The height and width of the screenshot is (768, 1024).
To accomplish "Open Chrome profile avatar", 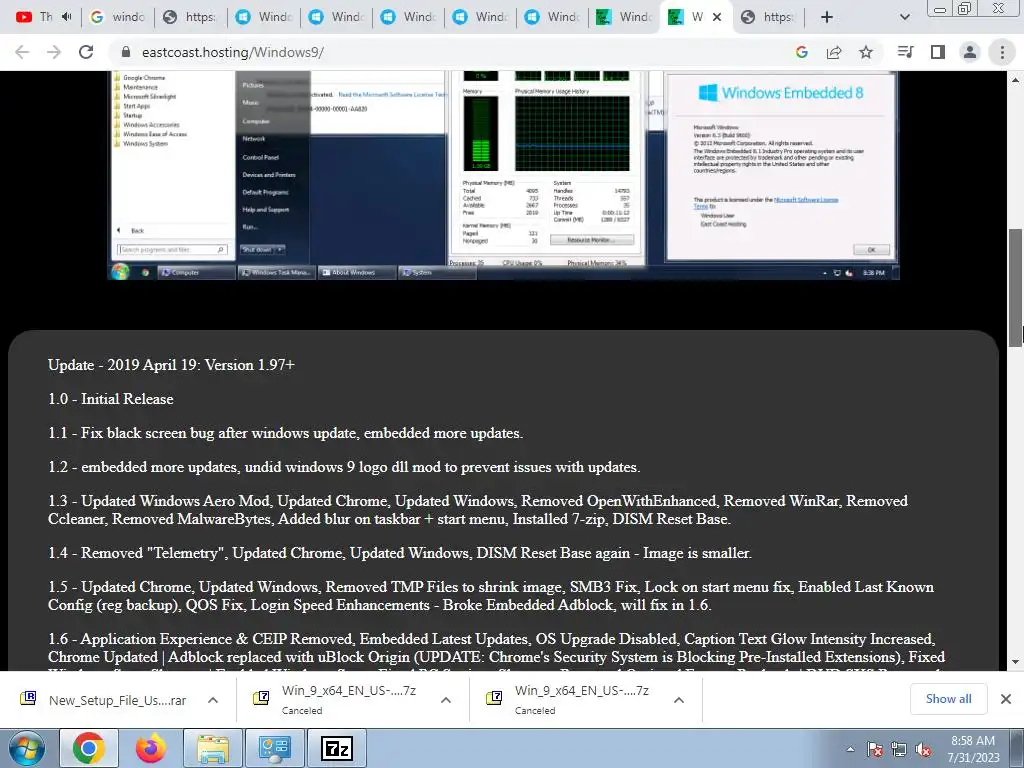I will (x=970, y=52).
